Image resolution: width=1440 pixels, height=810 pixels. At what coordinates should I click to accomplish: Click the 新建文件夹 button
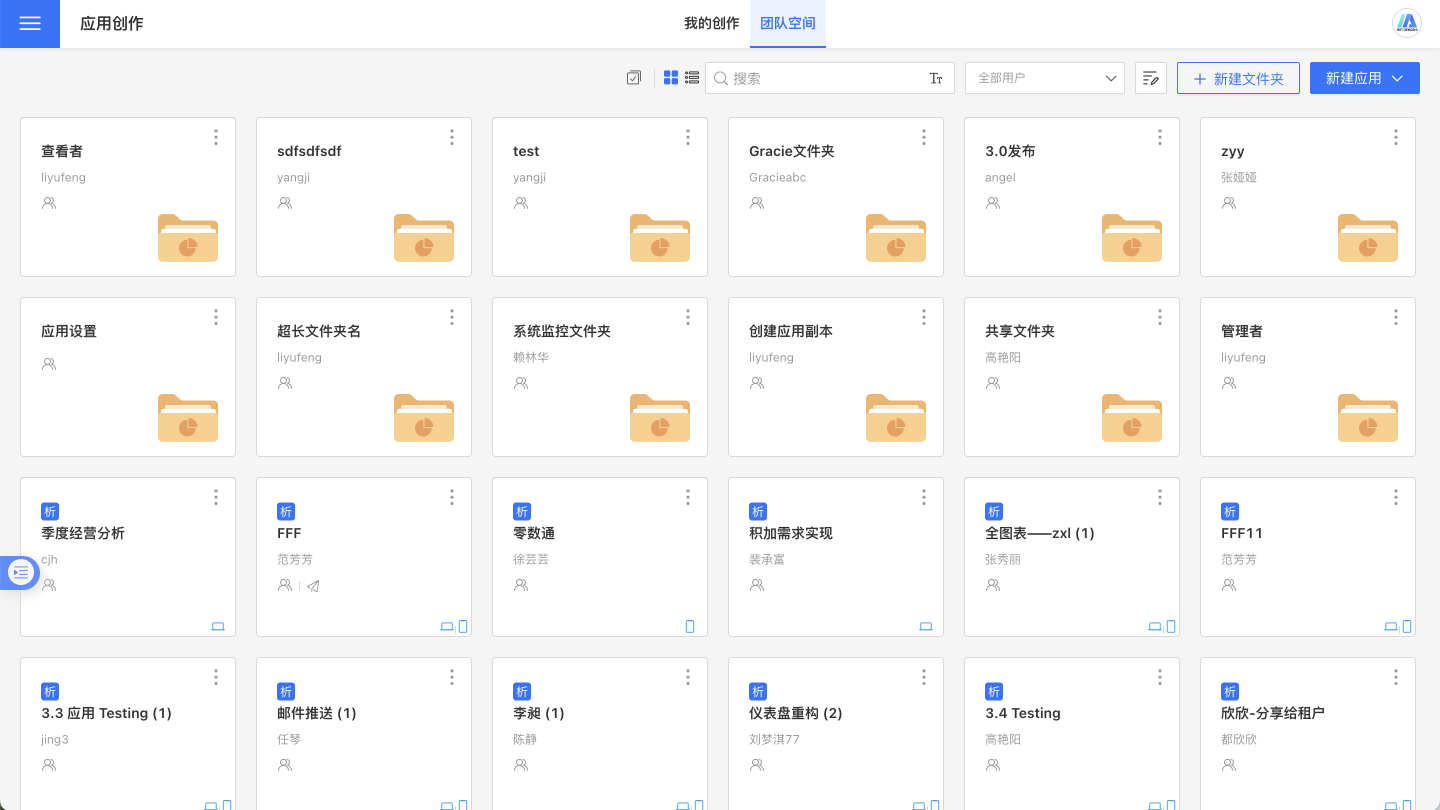click(x=1238, y=78)
